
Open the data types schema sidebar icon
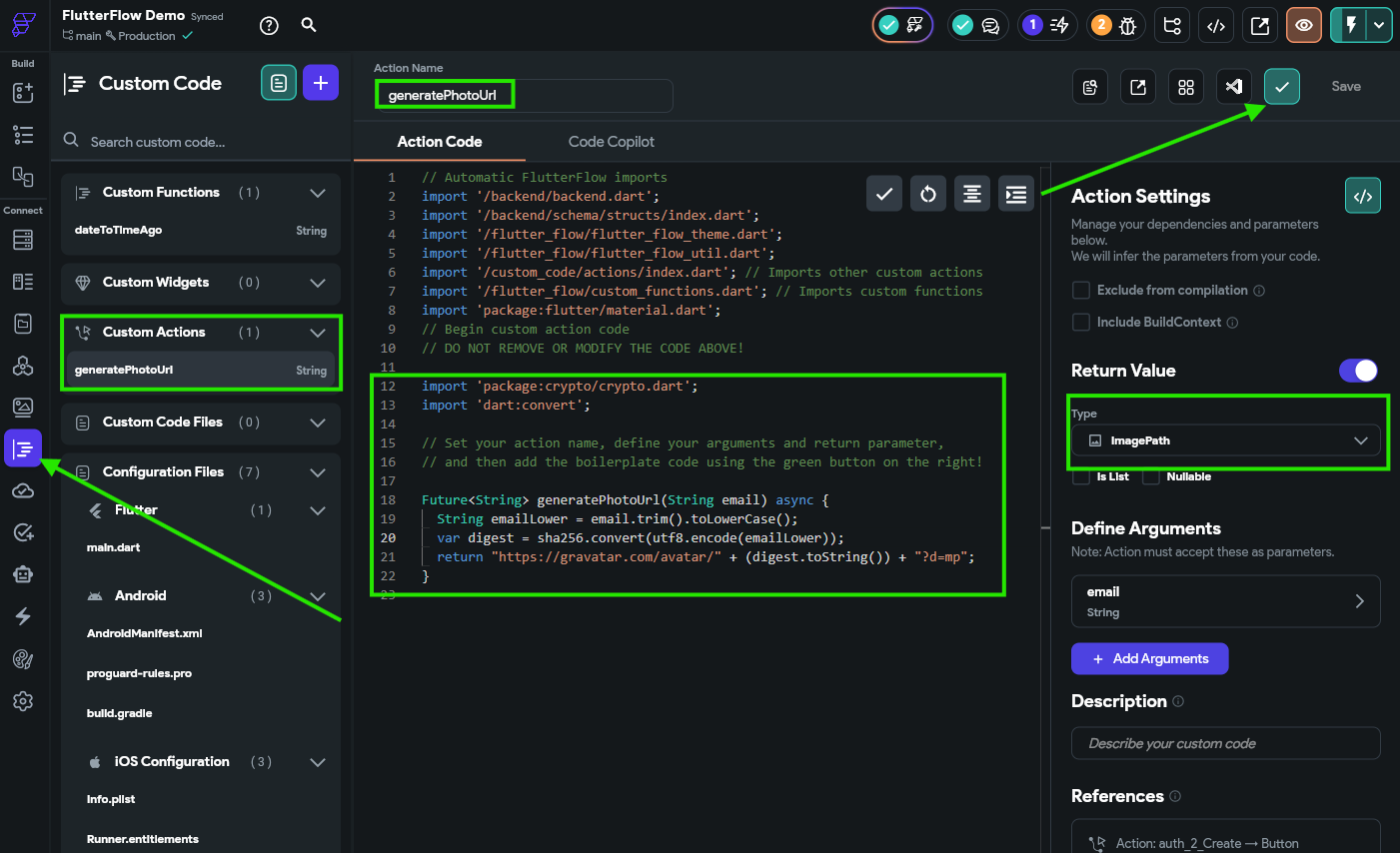tap(23, 282)
